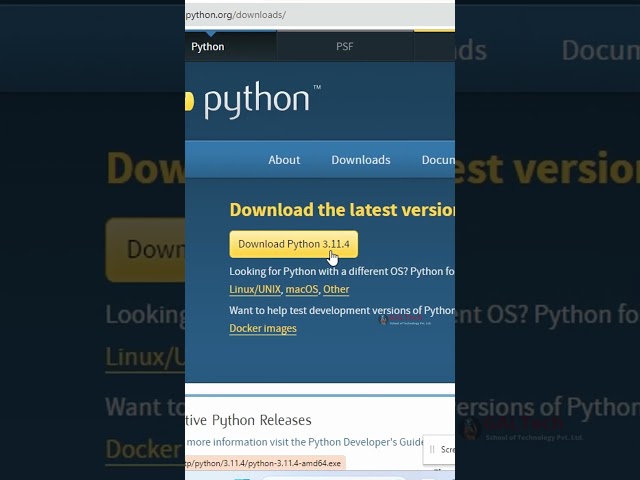Click the python.org/downloads address bar
The height and width of the screenshot is (480, 640).
(320, 15)
